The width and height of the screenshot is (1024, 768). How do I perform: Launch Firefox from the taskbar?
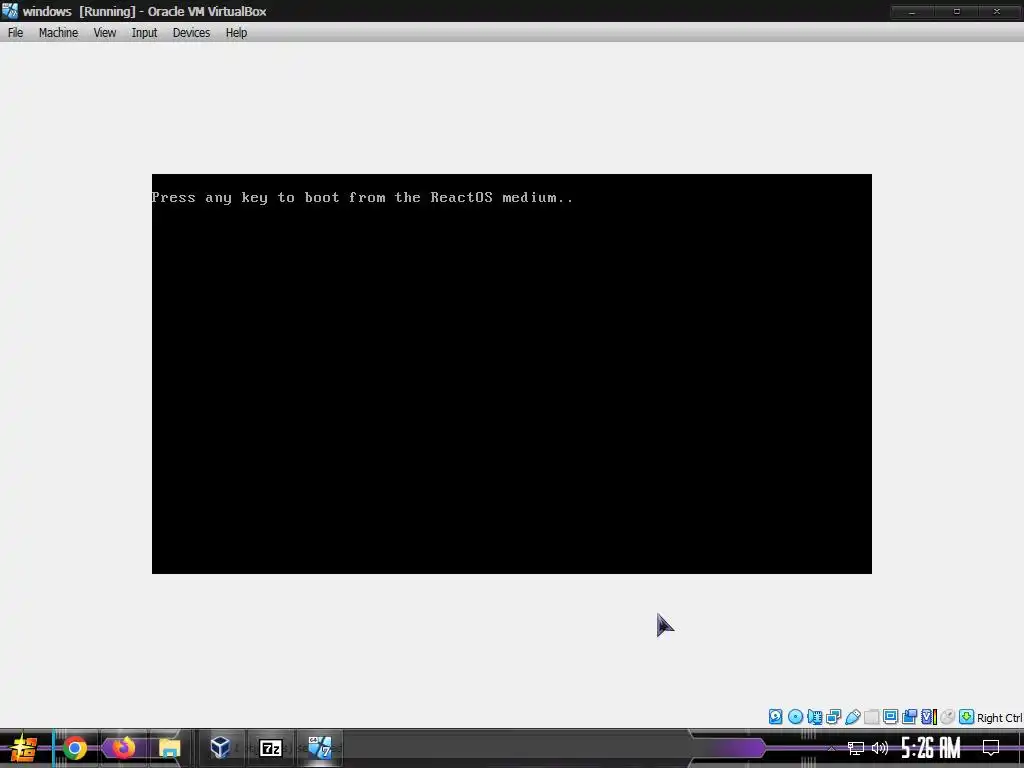(x=123, y=748)
